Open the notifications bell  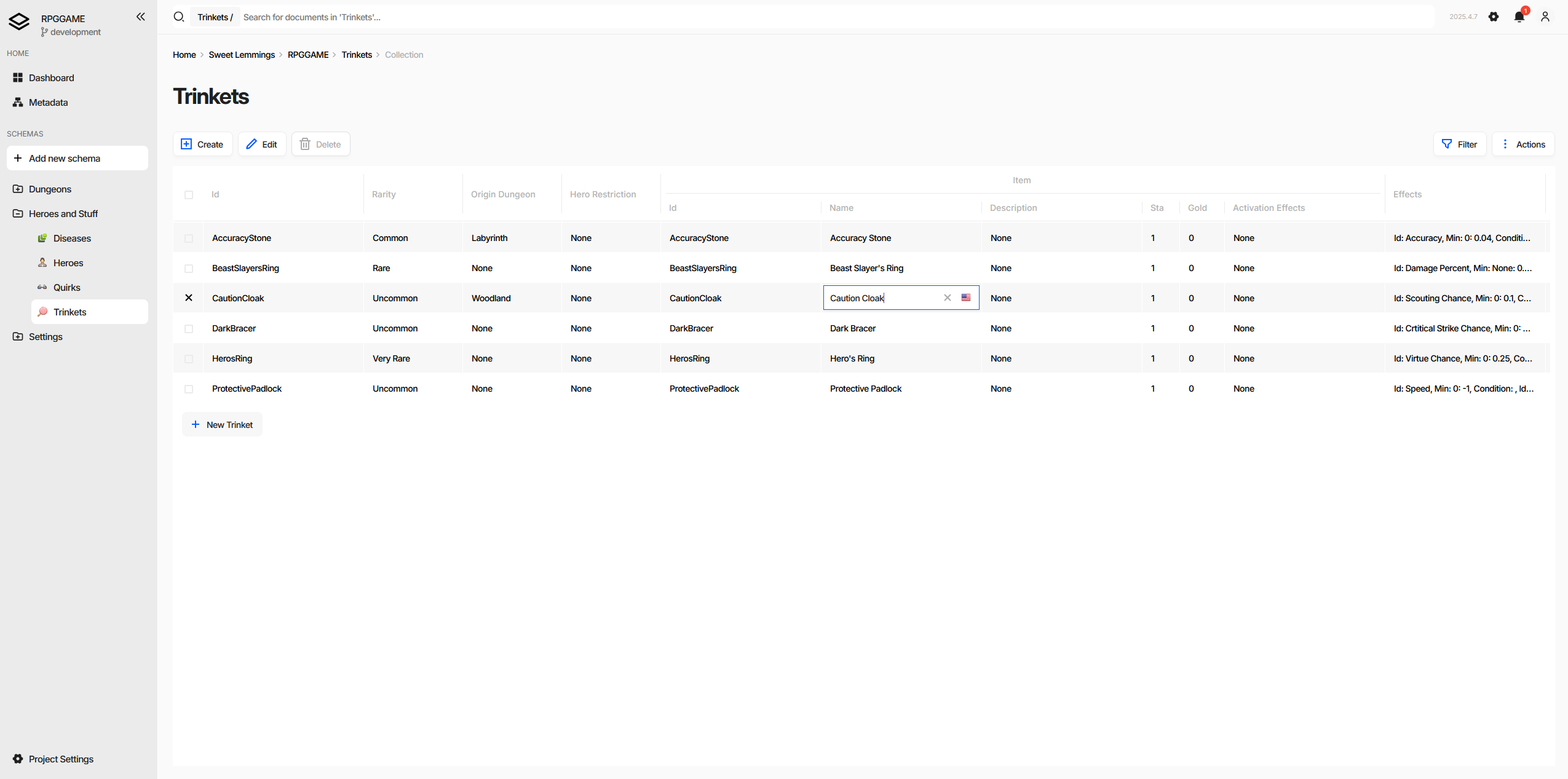[1519, 17]
